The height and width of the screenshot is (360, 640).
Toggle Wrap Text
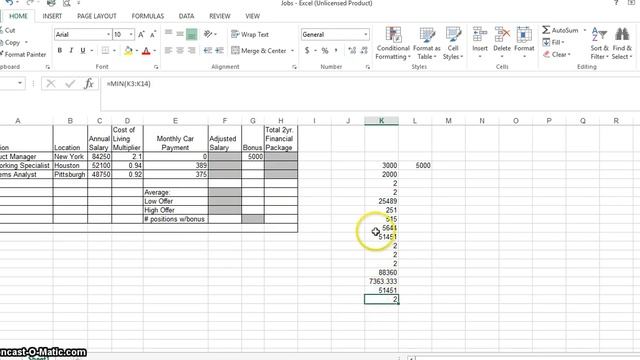point(250,35)
